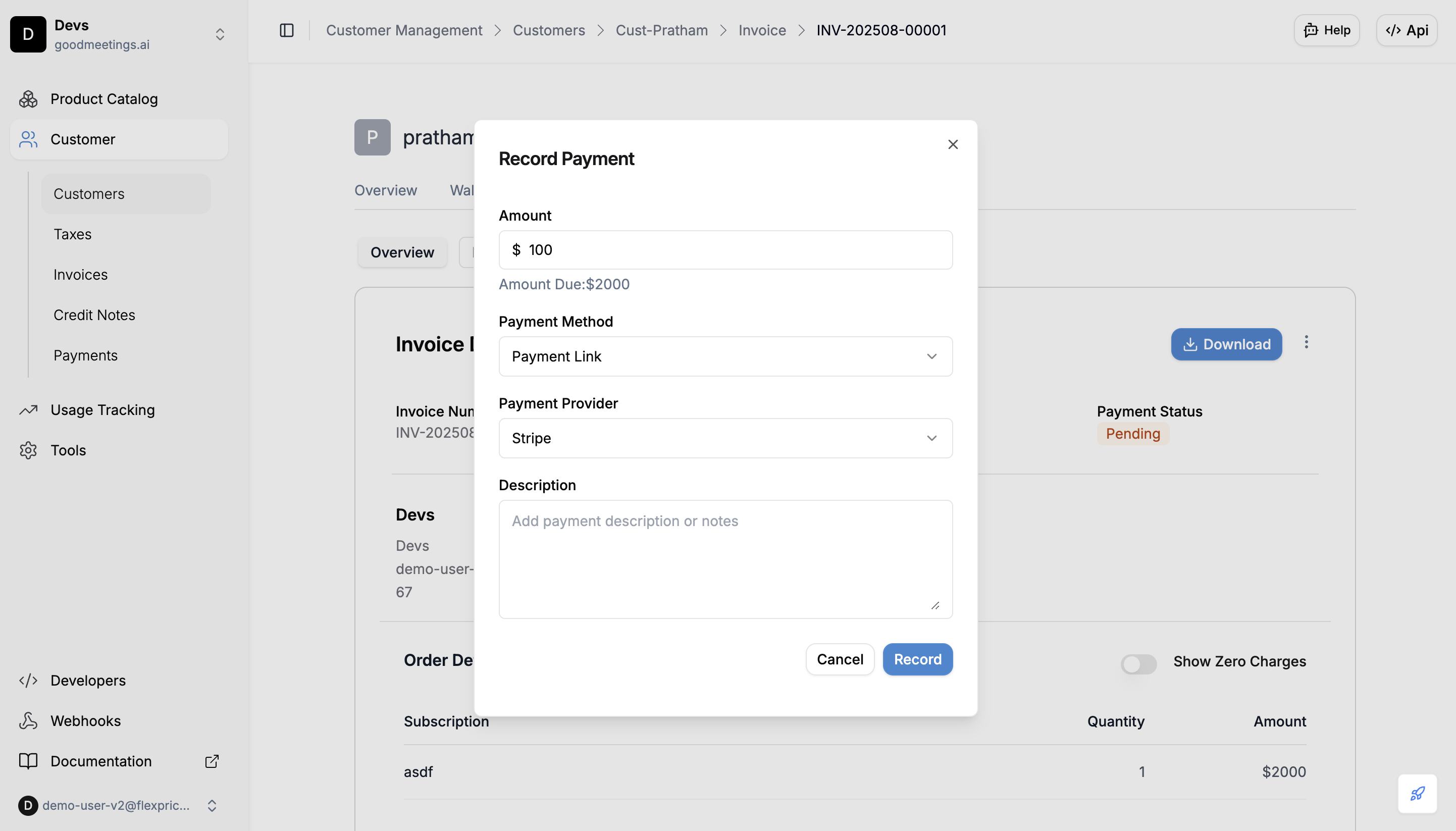Close the Record Payment dialog
The image size is (1456, 831).
click(x=953, y=144)
